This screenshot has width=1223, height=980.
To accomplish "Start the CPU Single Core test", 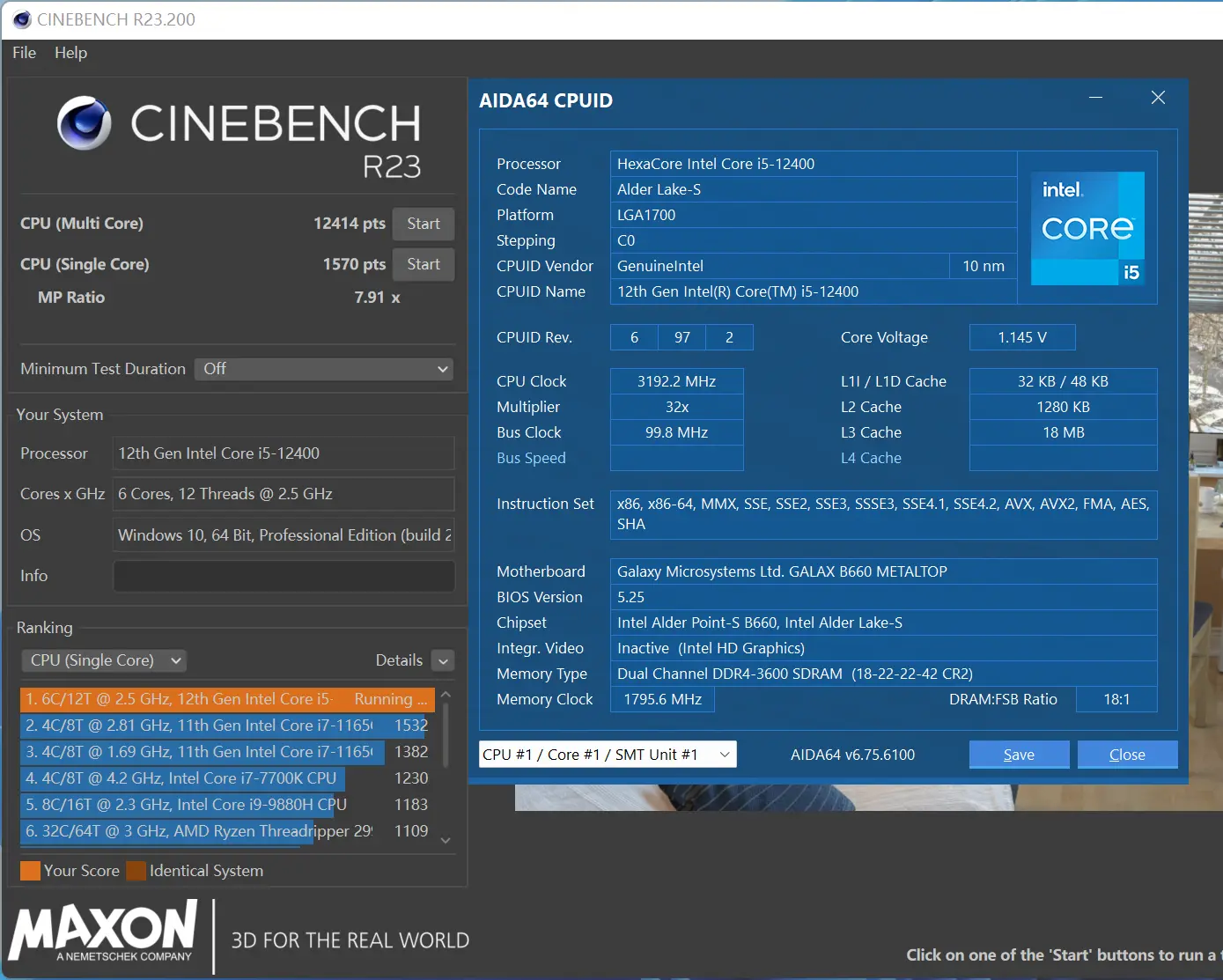I will click(x=424, y=264).
